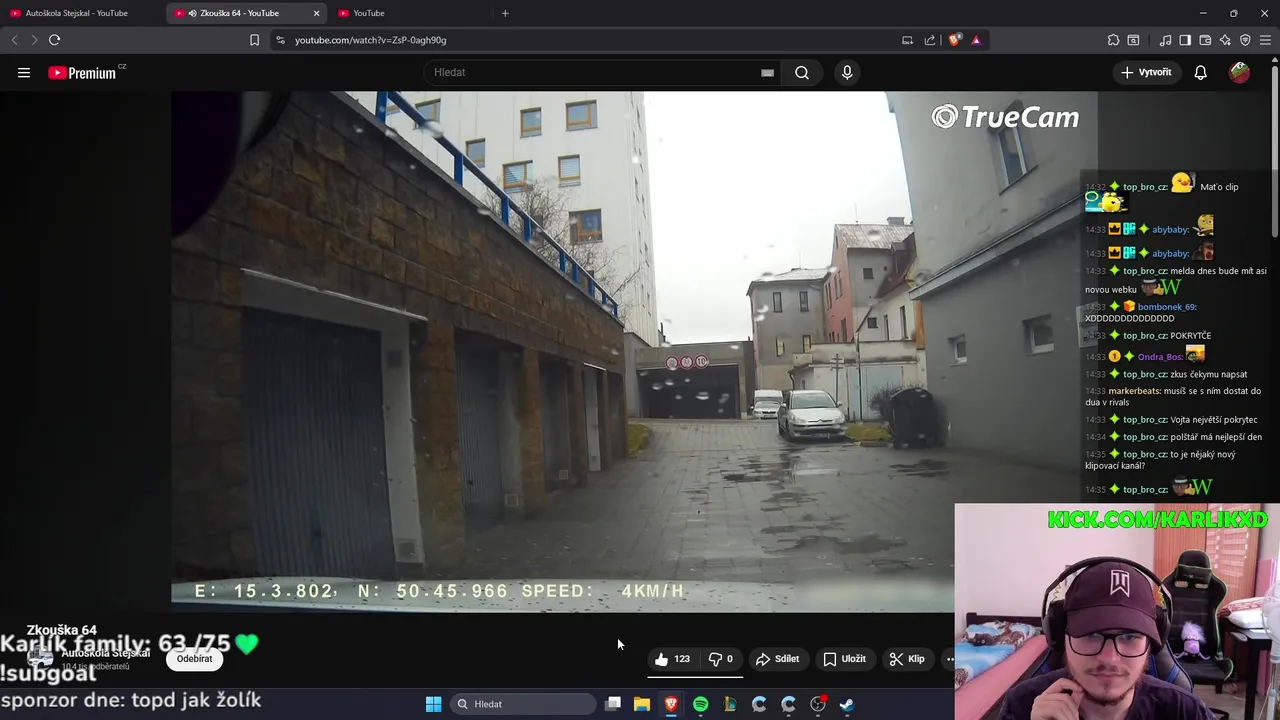
Task: Open File Explorer from taskbar
Action: tap(642, 704)
